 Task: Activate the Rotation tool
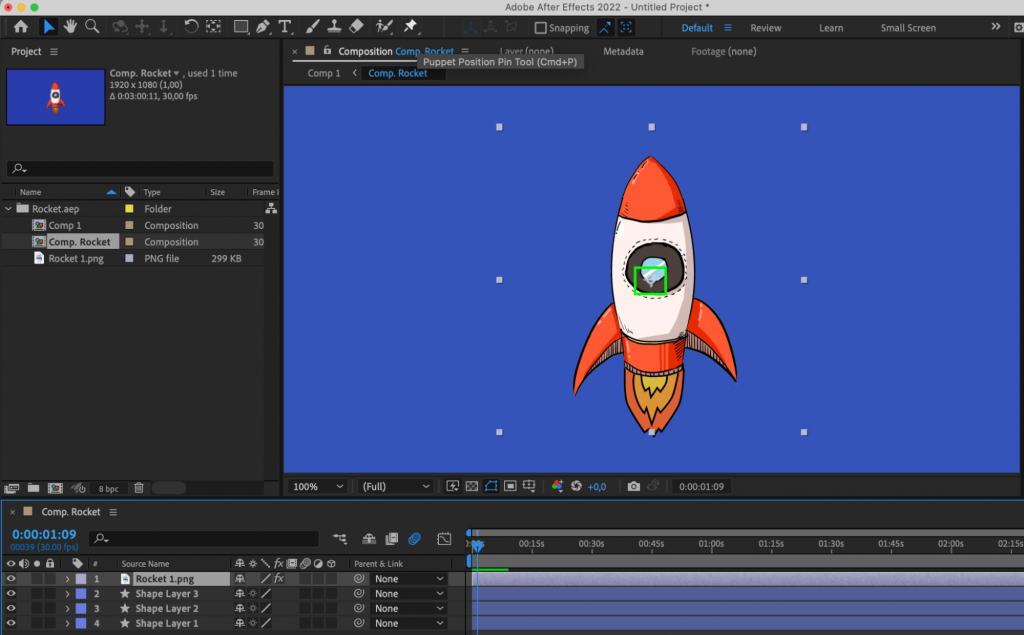(x=190, y=27)
